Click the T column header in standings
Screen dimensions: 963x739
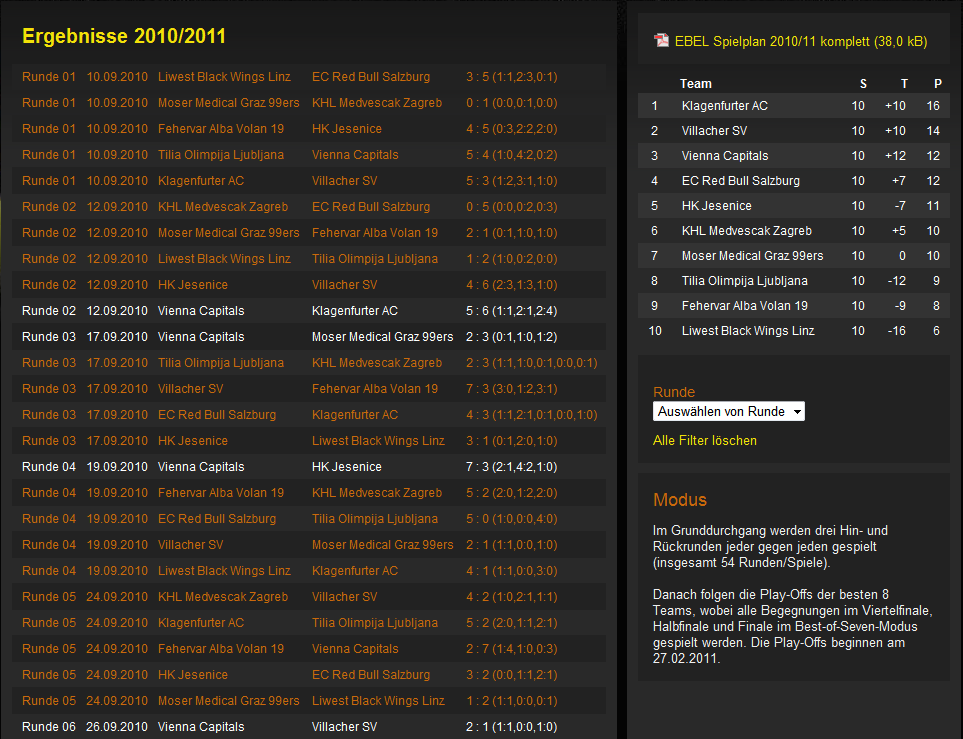pyautogui.click(x=903, y=84)
